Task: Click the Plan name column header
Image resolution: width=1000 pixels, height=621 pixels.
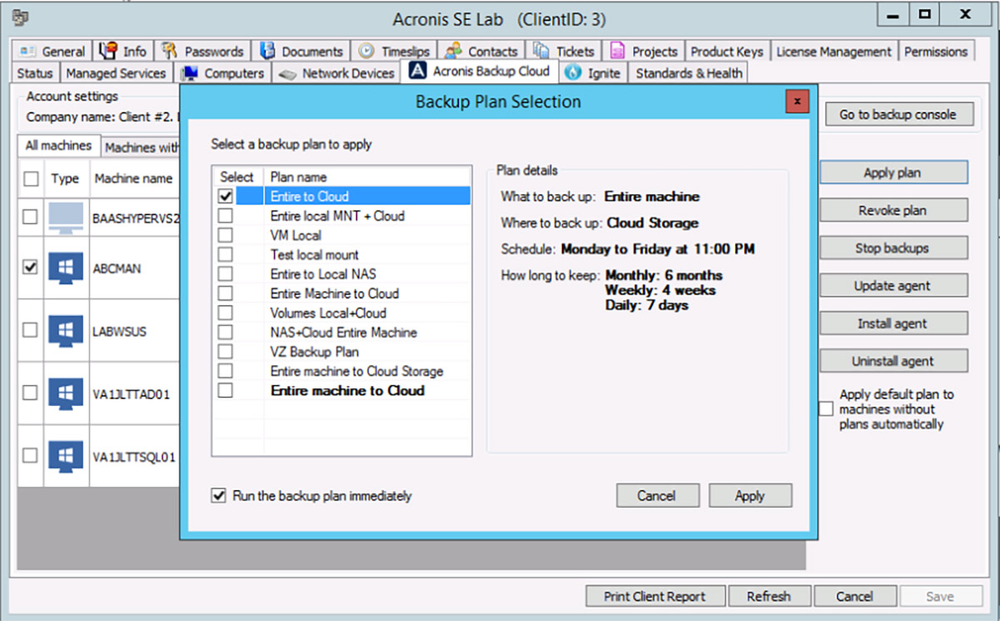Action: (x=367, y=177)
